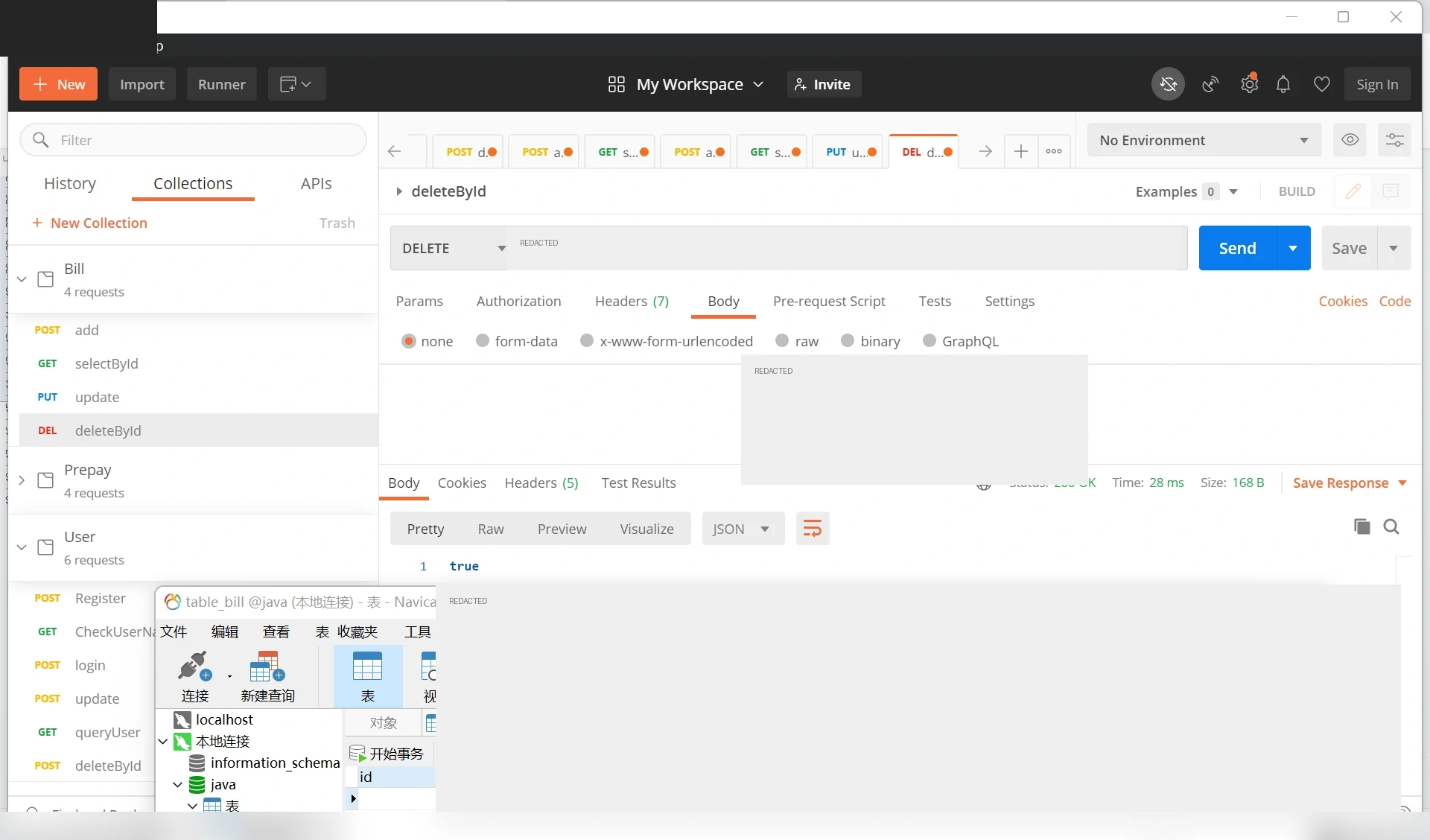This screenshot has height=840, width=1430.
Task: Select the binary body option
Action: click(848, 341)
